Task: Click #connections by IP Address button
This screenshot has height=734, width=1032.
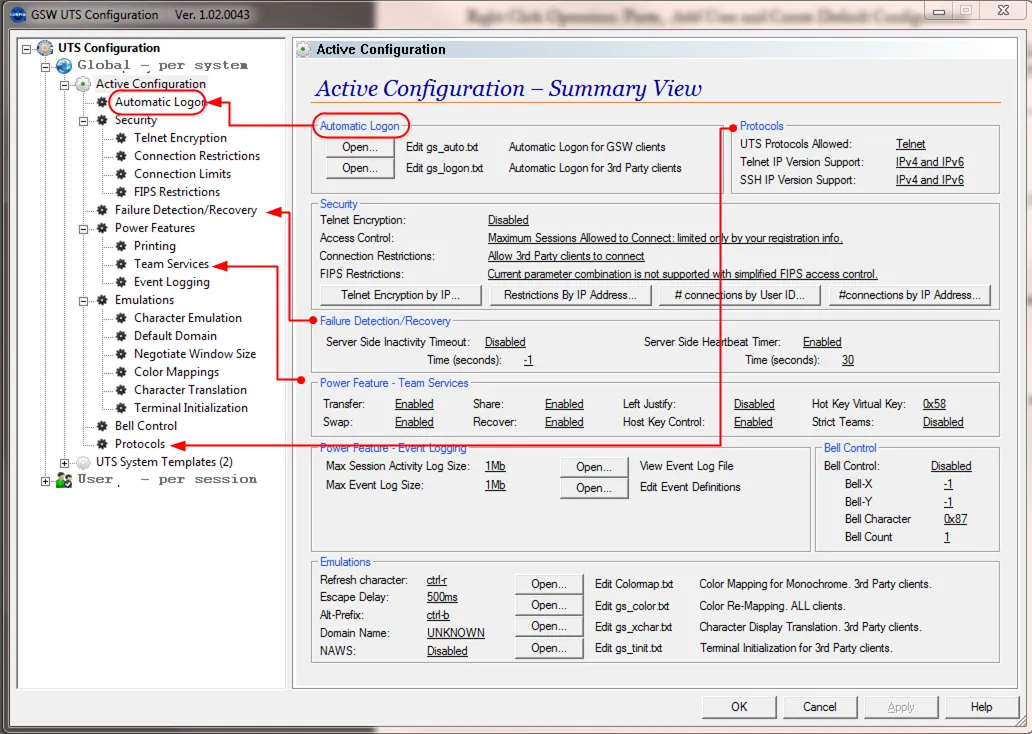Action: [x=910, y=295]
